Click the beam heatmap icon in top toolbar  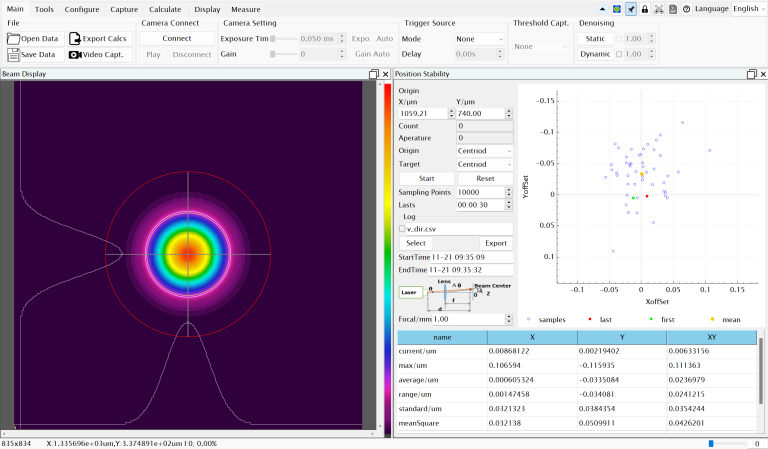click(x=617, y=8)
